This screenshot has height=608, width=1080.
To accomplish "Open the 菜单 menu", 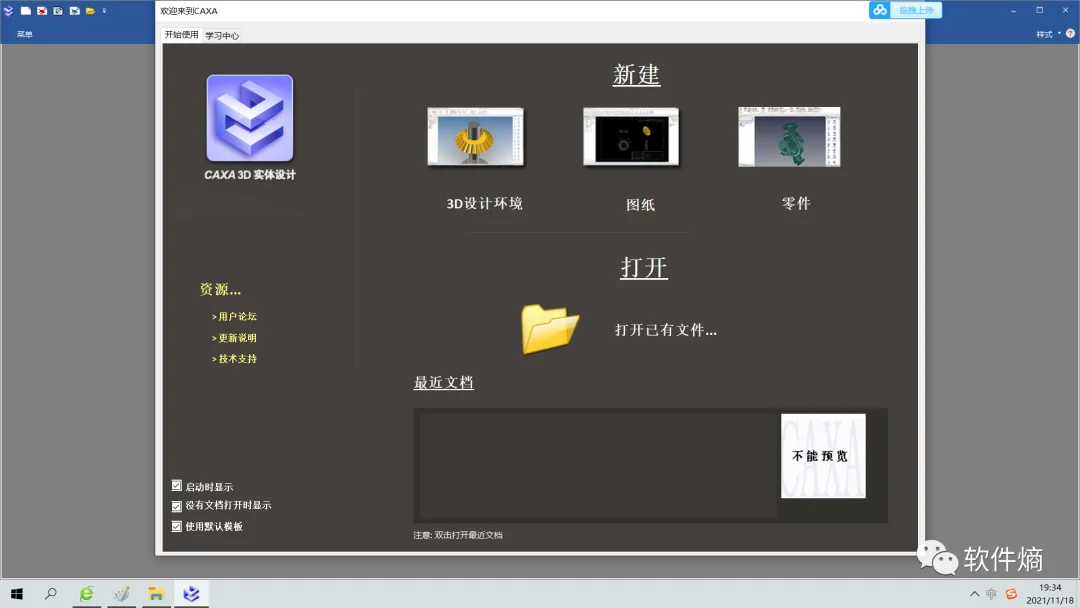I will pos(24,33).
